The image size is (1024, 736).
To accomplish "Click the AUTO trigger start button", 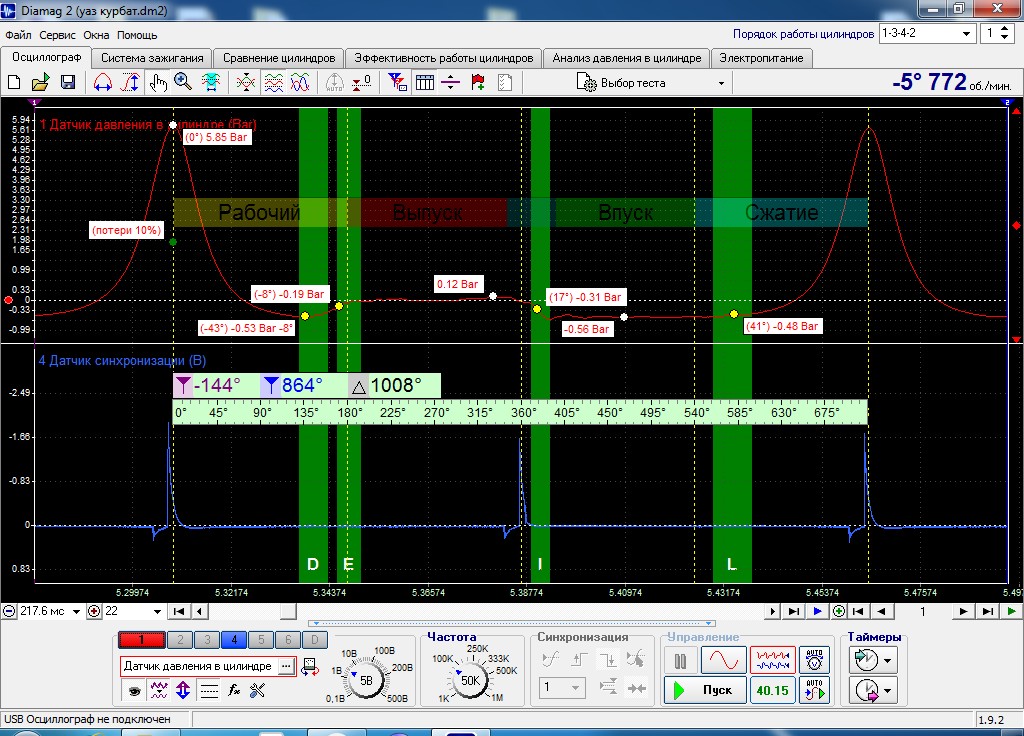I will [x=814, y=690].
